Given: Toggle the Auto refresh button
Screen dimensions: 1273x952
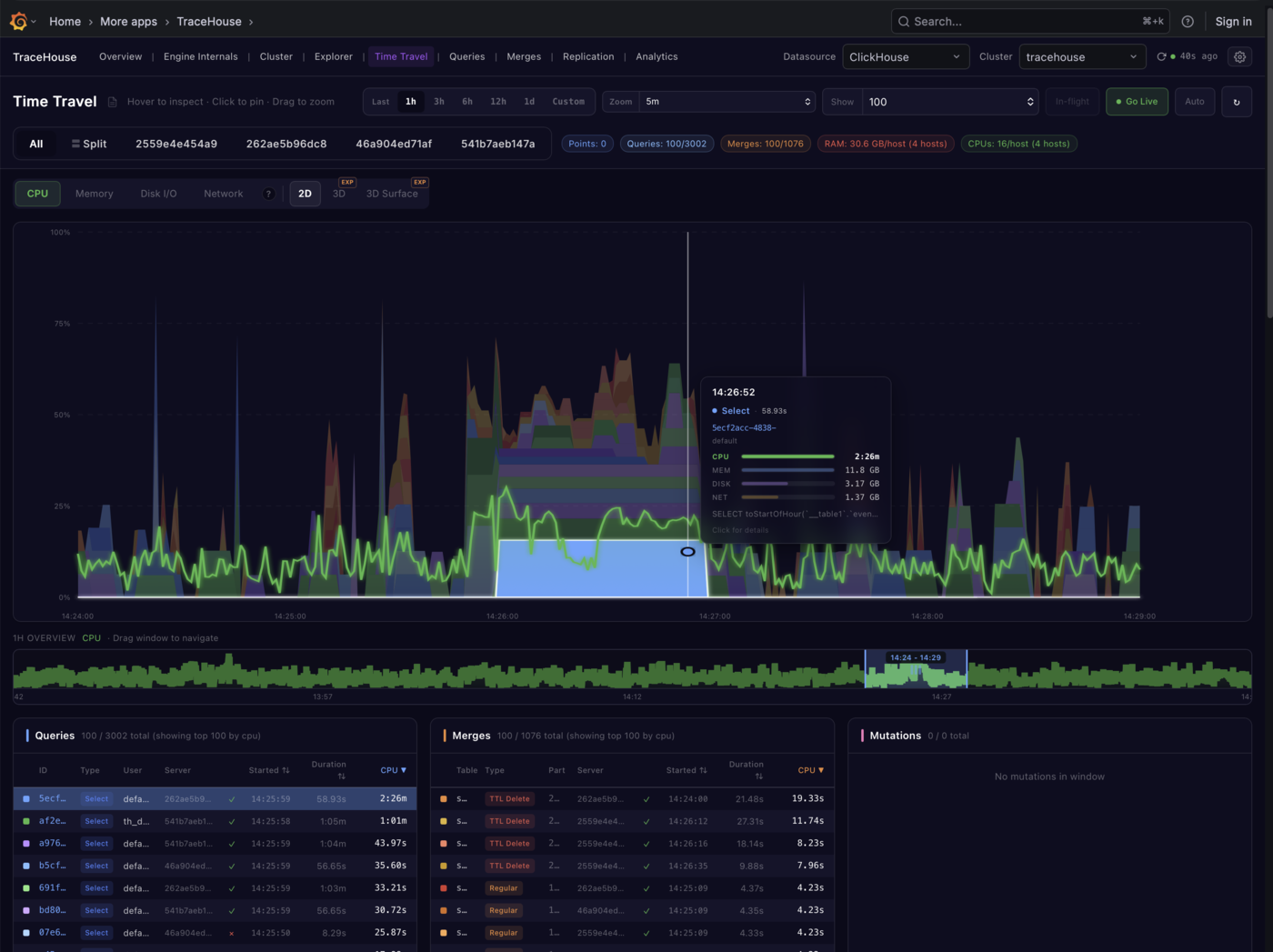Looking at the screenshot, I should tap(1195, 102).
